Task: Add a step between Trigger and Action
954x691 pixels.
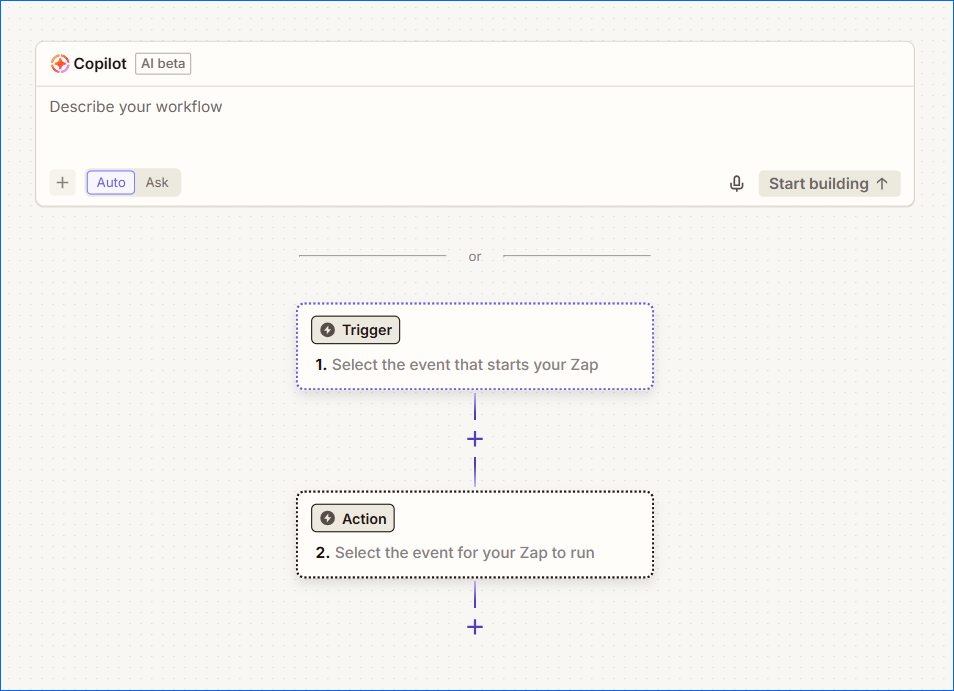Action: tap(475, 439)
